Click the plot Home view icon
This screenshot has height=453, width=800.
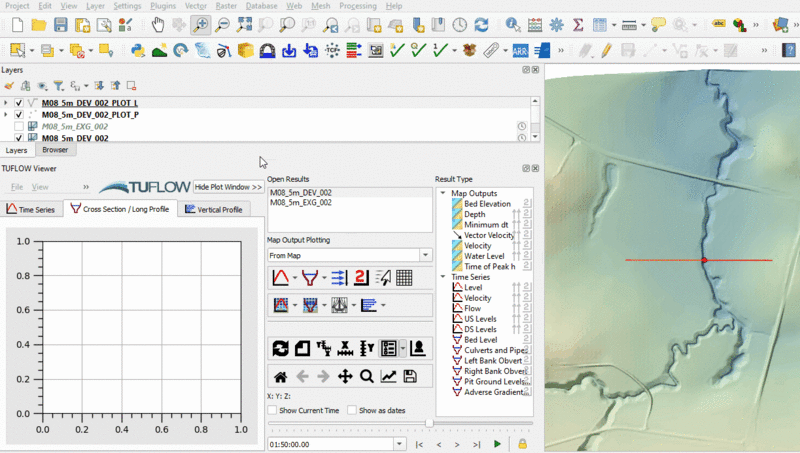click(x=281, y=376)
